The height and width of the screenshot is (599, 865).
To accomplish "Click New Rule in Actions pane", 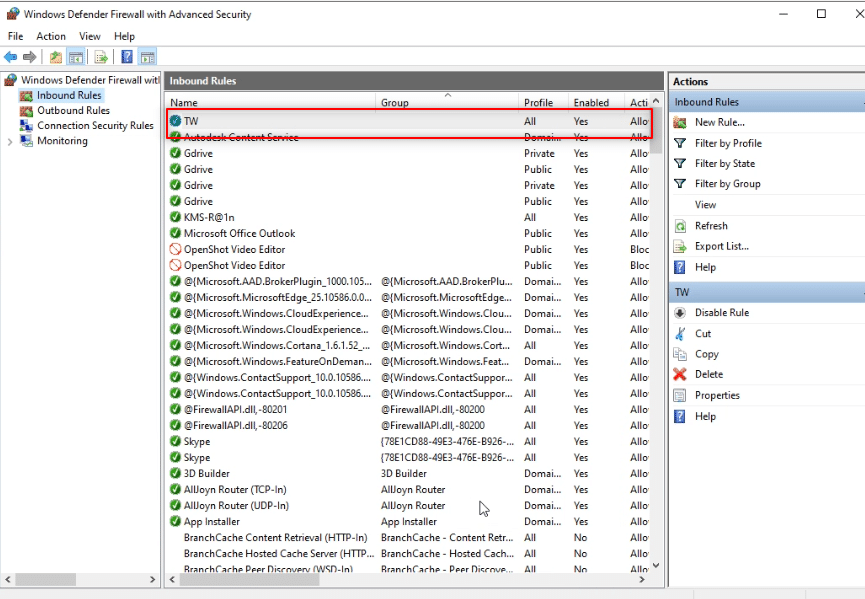I will click(719, 122).
